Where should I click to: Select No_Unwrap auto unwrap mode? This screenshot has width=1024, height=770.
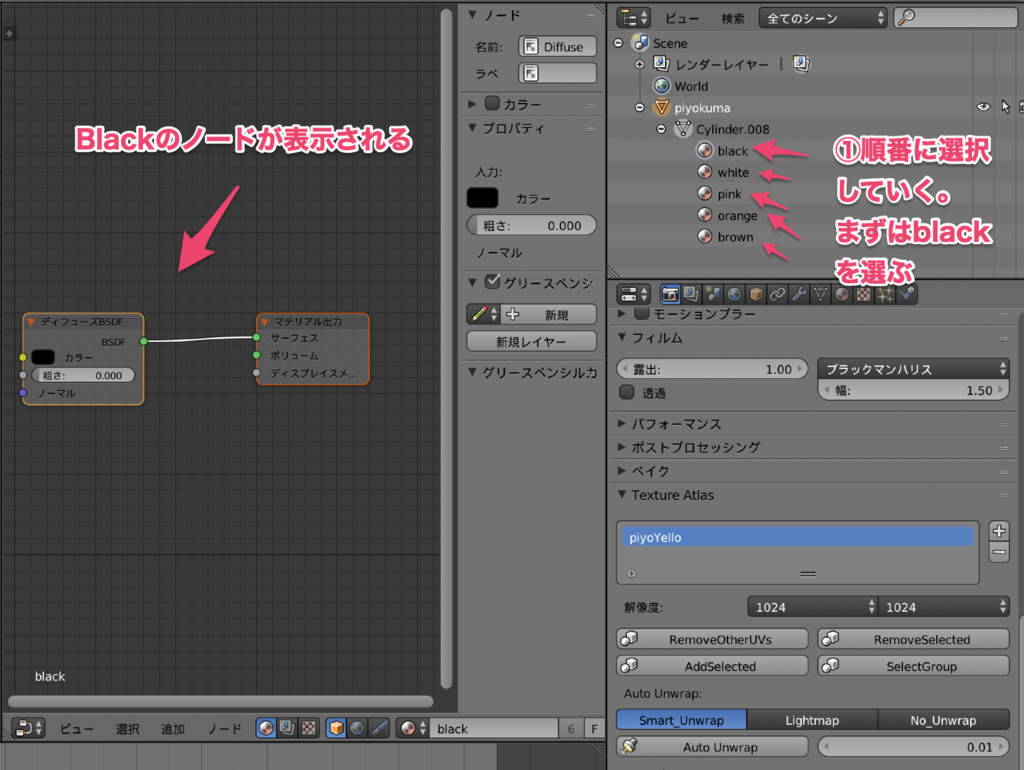click(943, 720)
